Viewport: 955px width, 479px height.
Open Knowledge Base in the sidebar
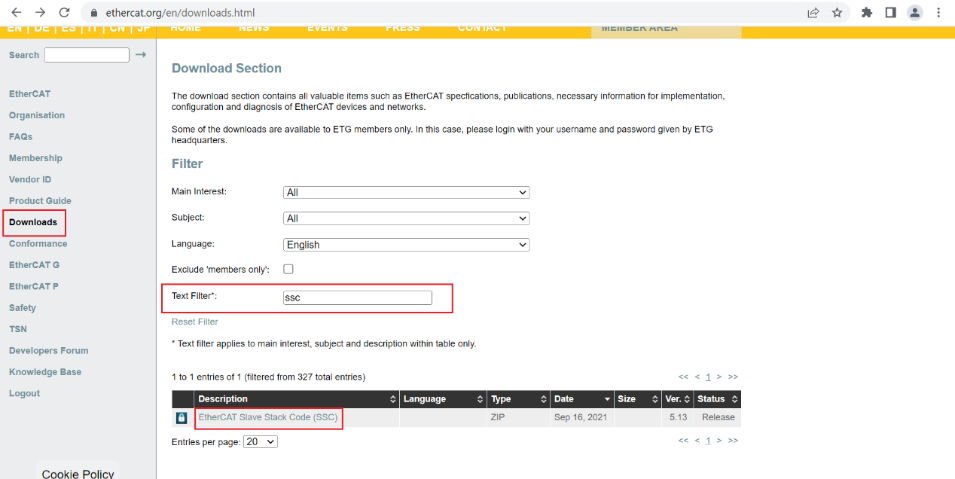point(45,372)
